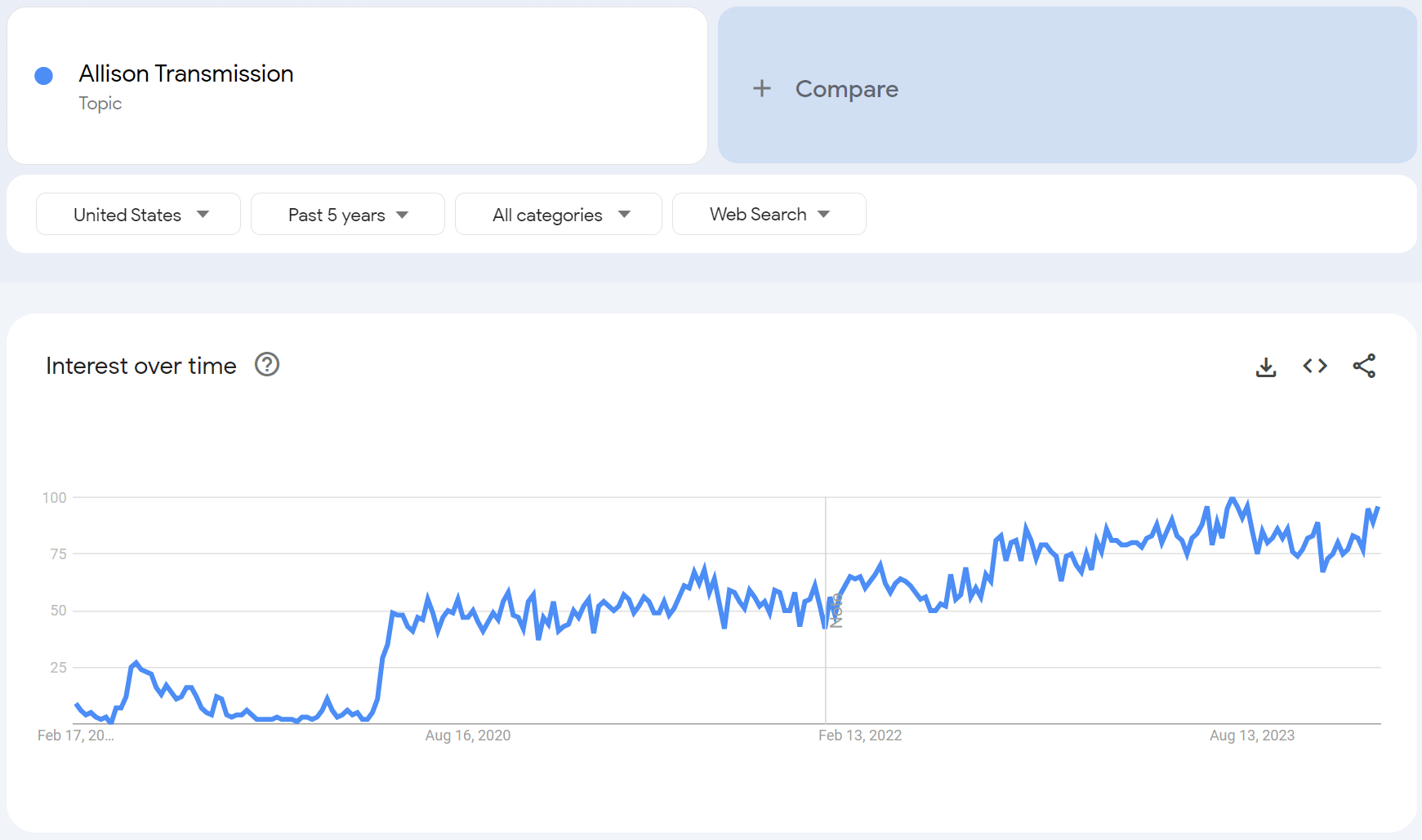1422x840 pixels.
Task: Open the United States region dropdown
Action: pos(138,214)
